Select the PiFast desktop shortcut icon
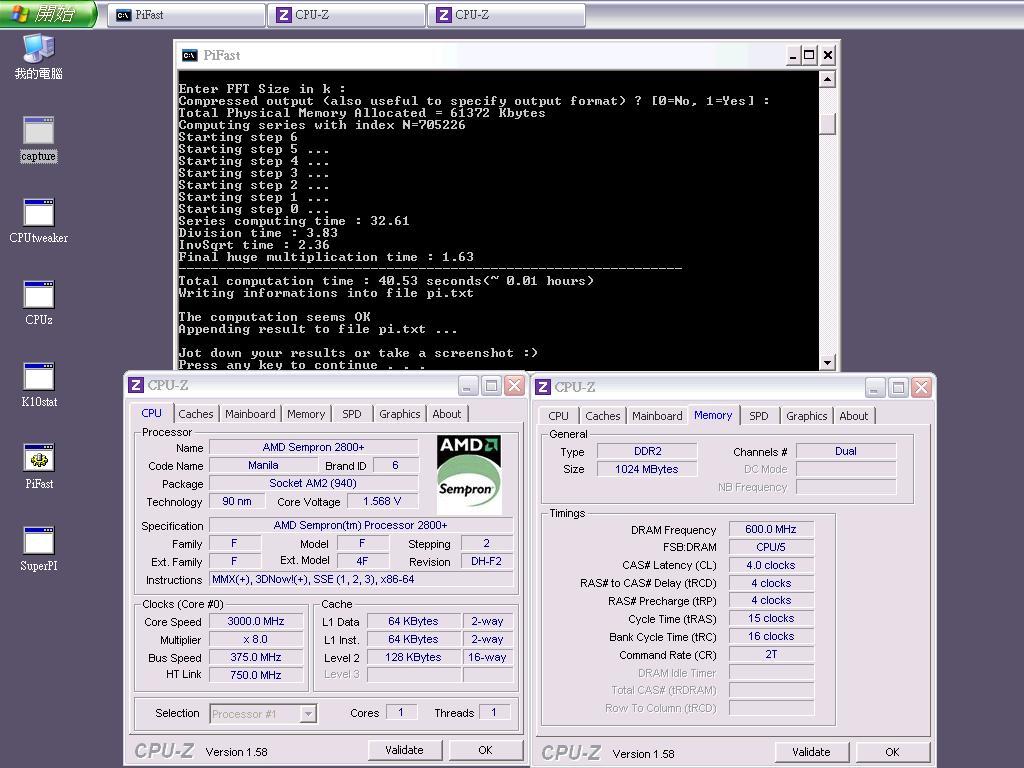The width and height of the screenshot is (1024, 768). (x=39, y=467)
